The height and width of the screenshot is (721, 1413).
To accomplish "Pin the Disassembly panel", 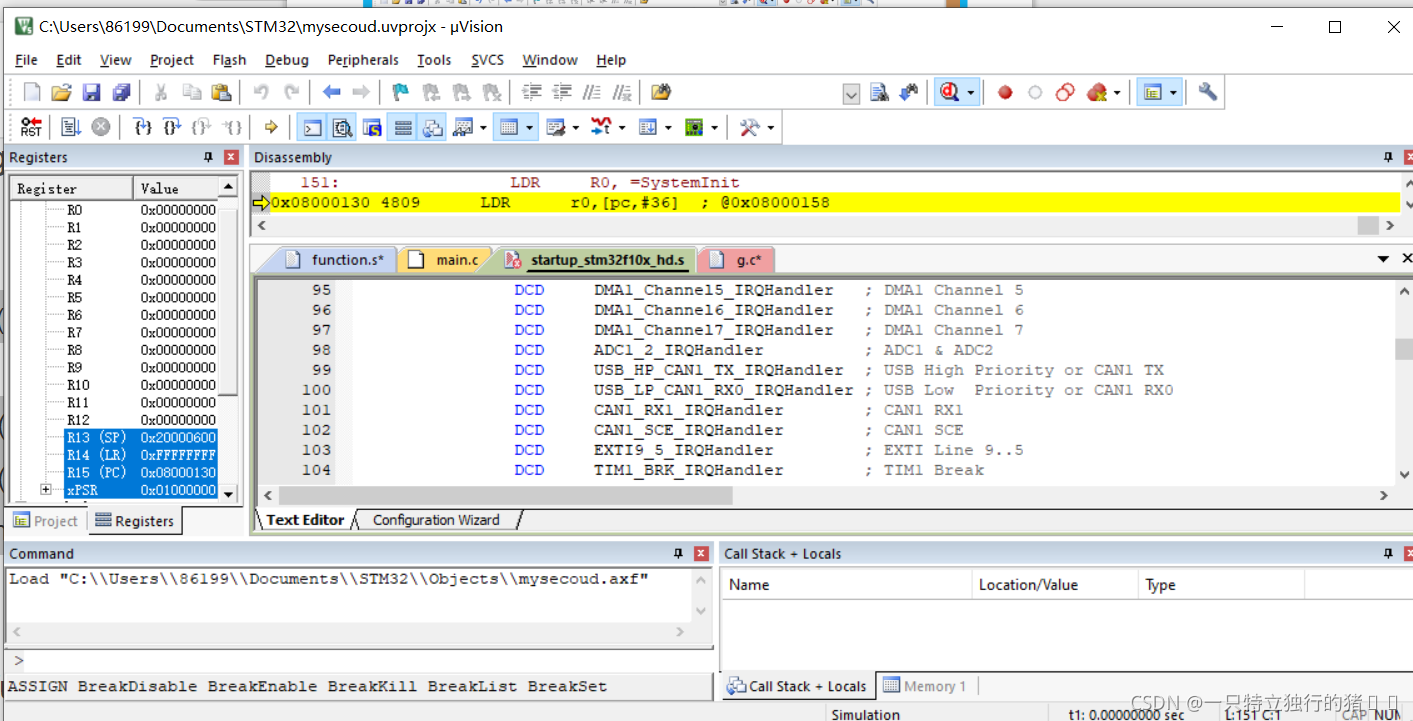I will (1388, 157).
